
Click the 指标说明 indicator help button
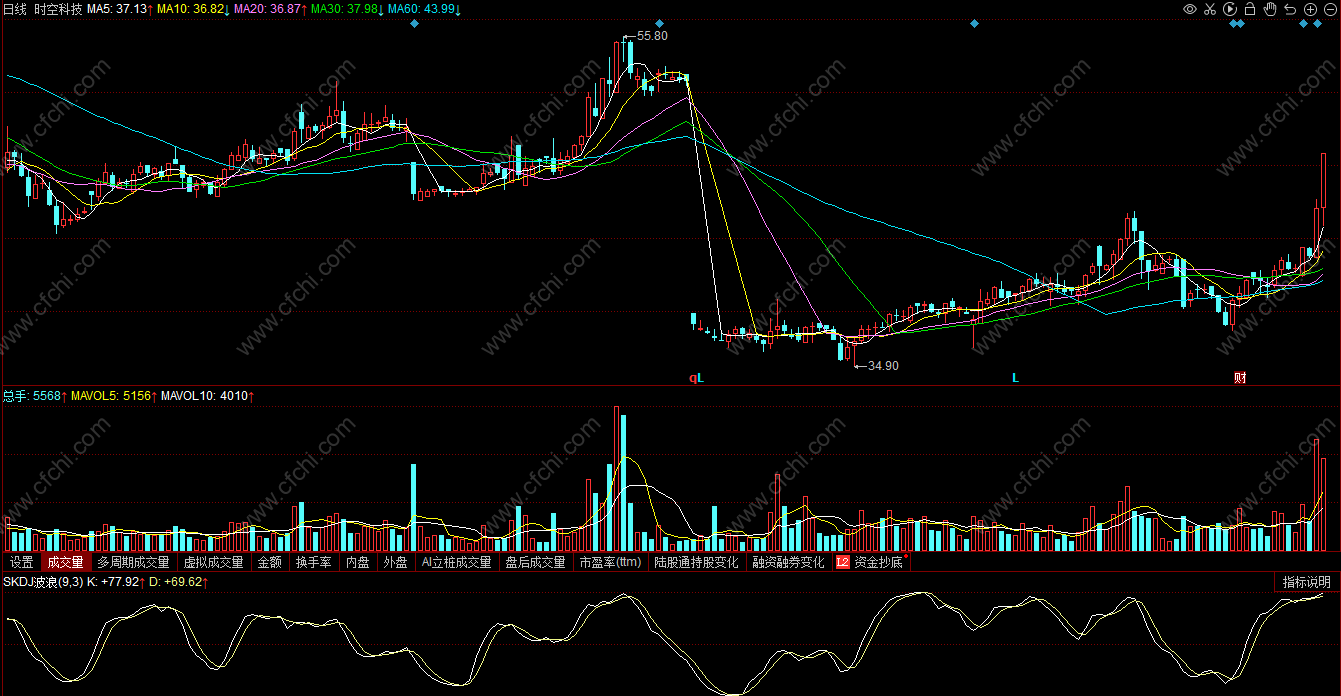point(1307,582)
